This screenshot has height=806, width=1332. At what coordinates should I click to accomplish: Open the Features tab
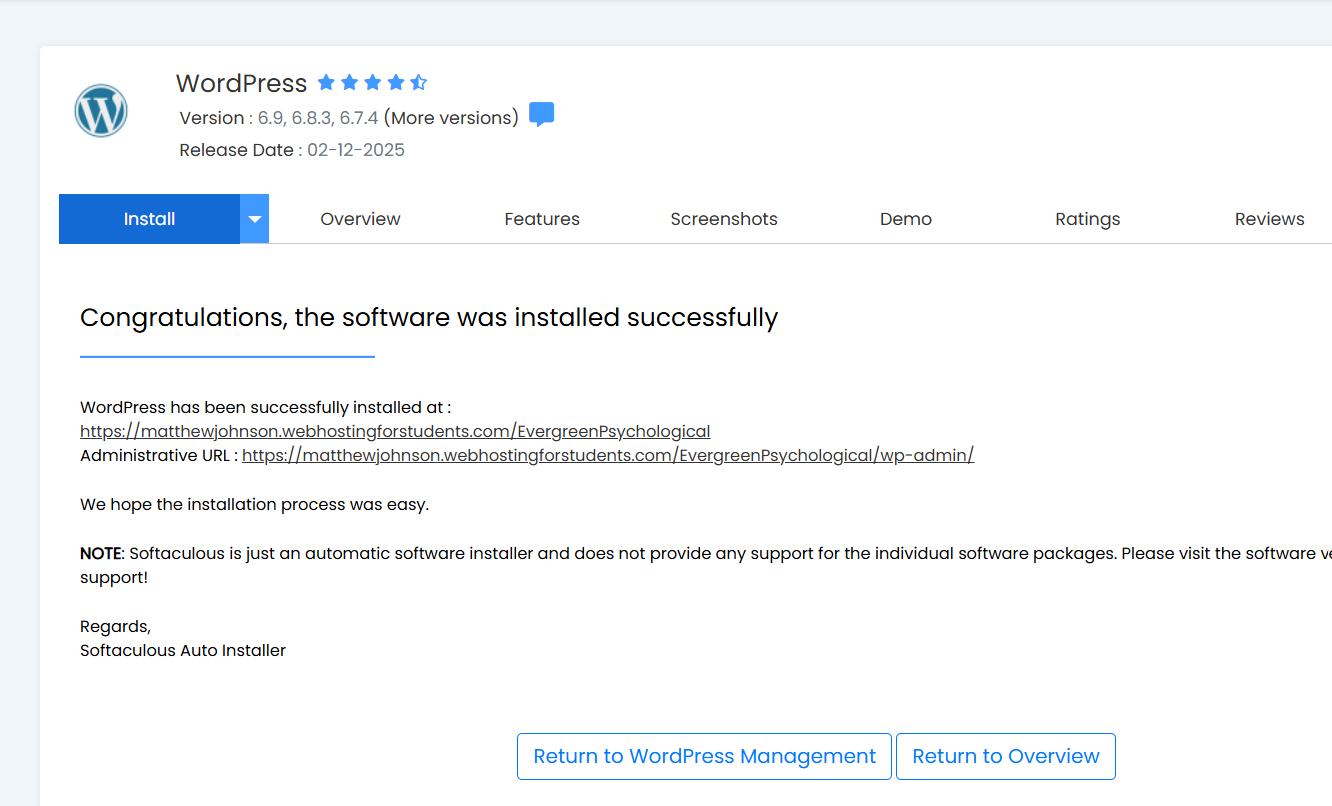pos(542,219)
